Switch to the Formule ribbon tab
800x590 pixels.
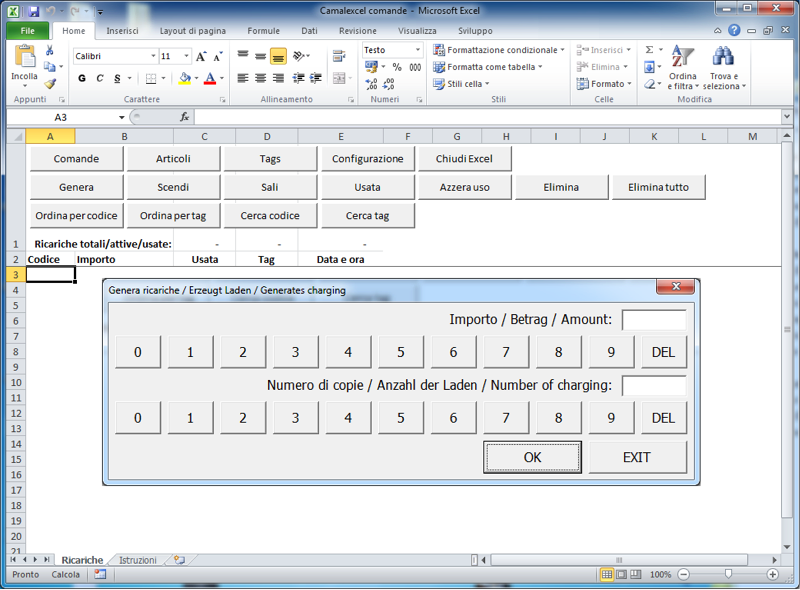[264, 31]
